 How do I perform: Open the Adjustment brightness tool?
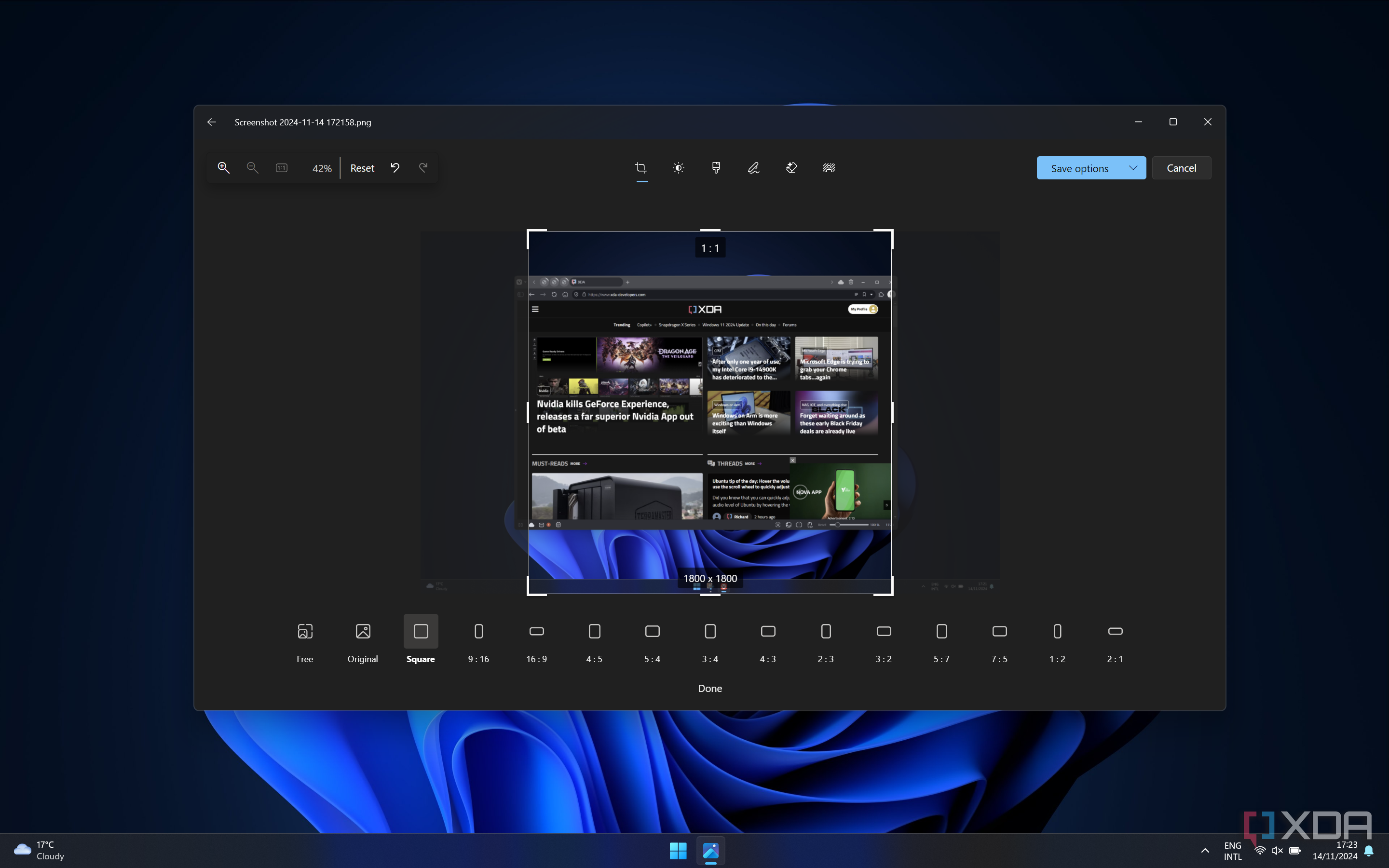[679, 168]
